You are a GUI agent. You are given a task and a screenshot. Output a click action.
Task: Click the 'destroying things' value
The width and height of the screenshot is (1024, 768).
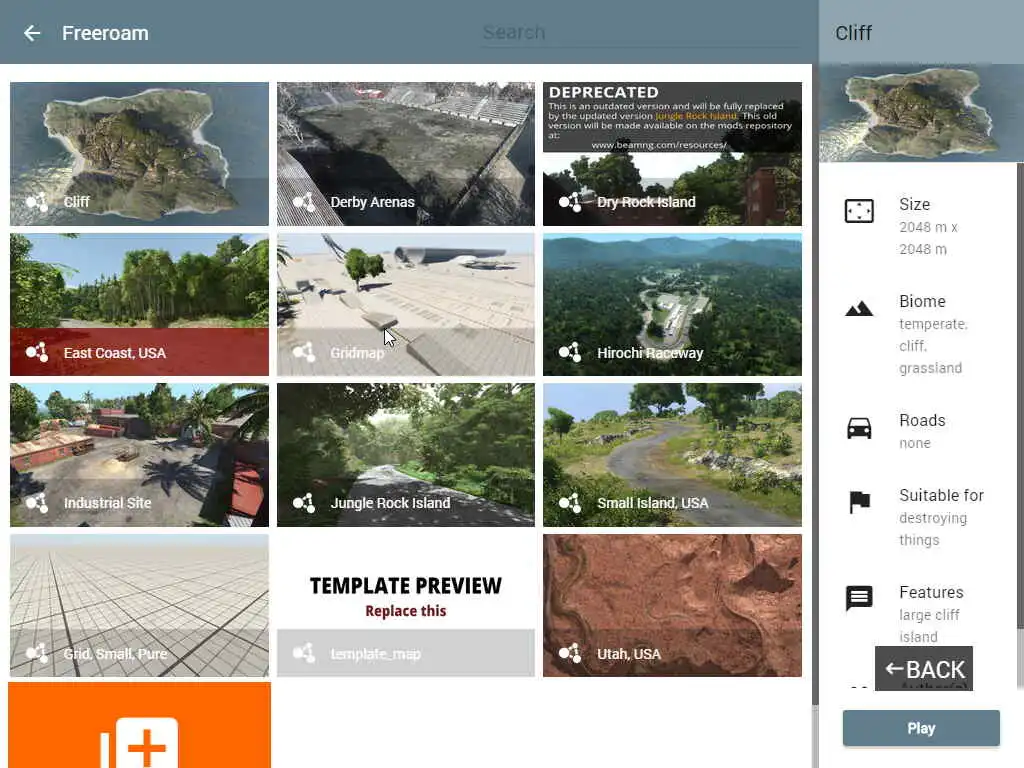(x=933, y=529)
